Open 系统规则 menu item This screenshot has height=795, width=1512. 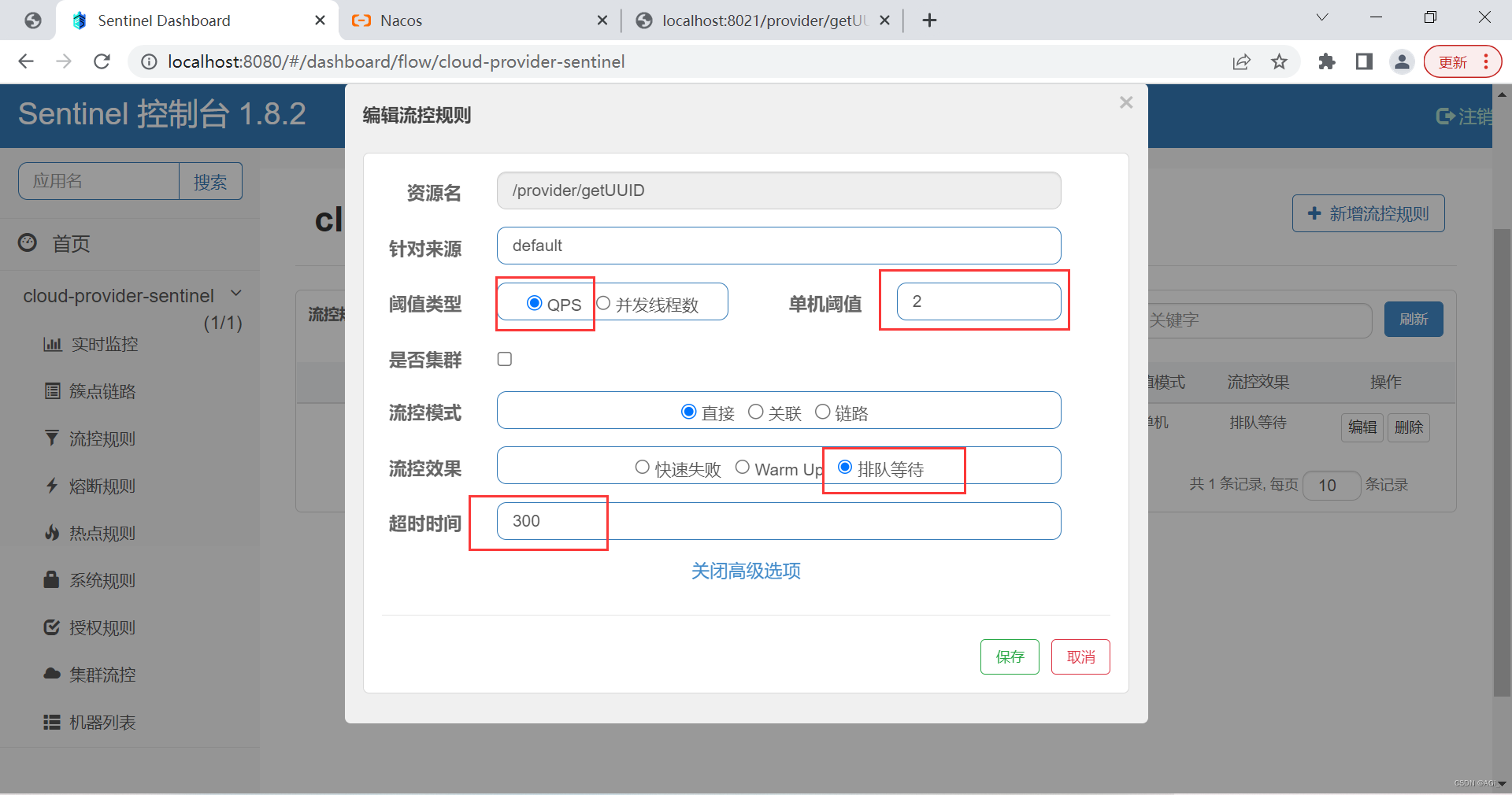coord(90,580)
